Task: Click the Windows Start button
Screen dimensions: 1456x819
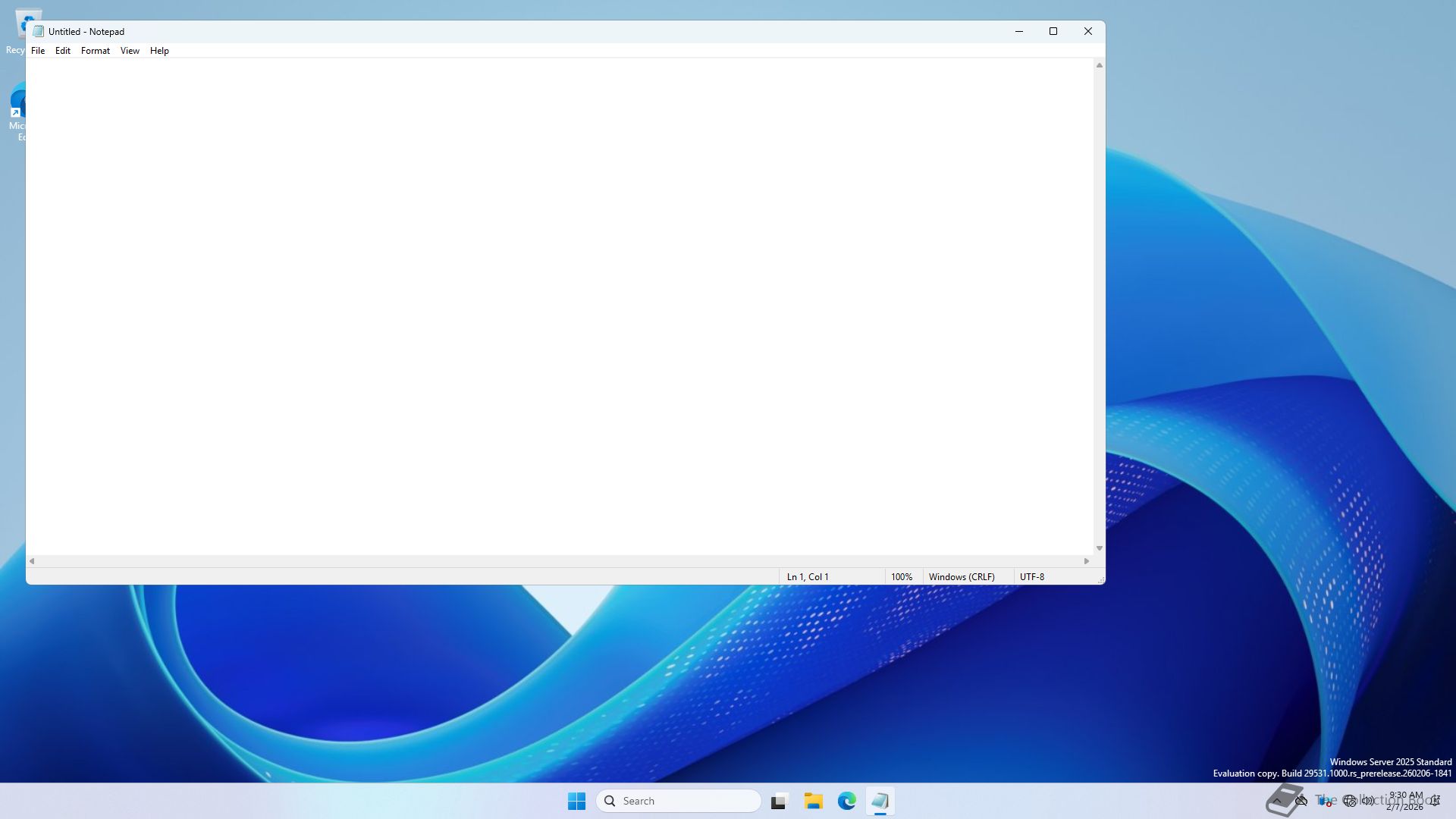Action: coord(576,801)
